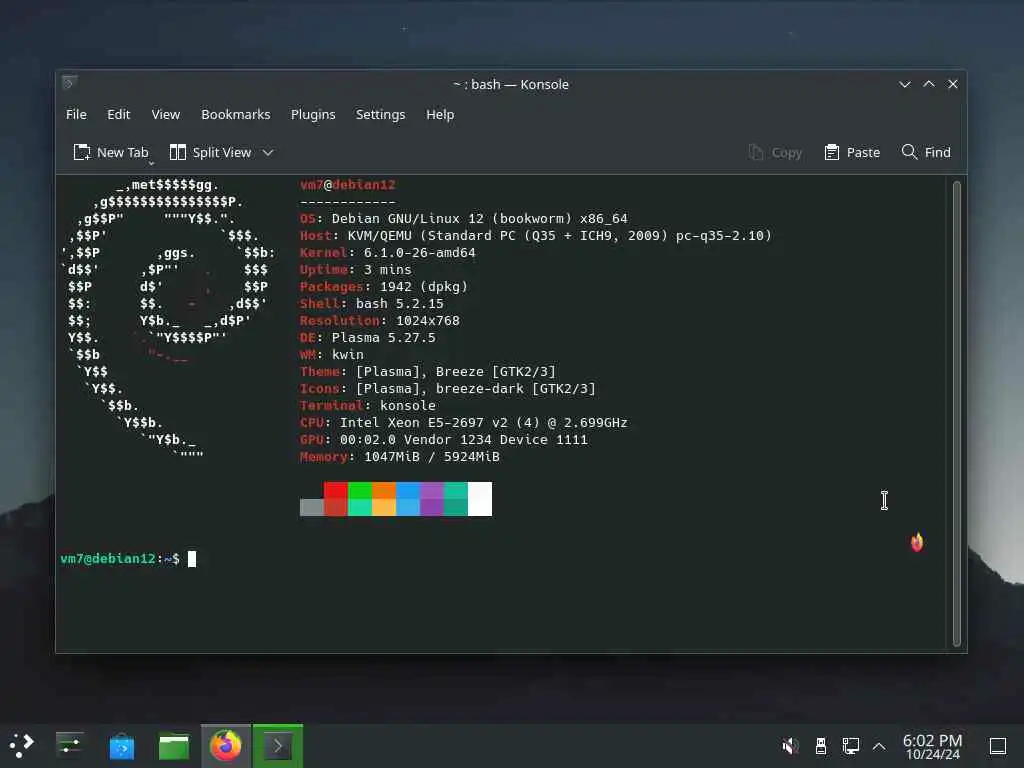Open the Help menu
Viewport: 1024px width, 768px height.
[440, 114]
